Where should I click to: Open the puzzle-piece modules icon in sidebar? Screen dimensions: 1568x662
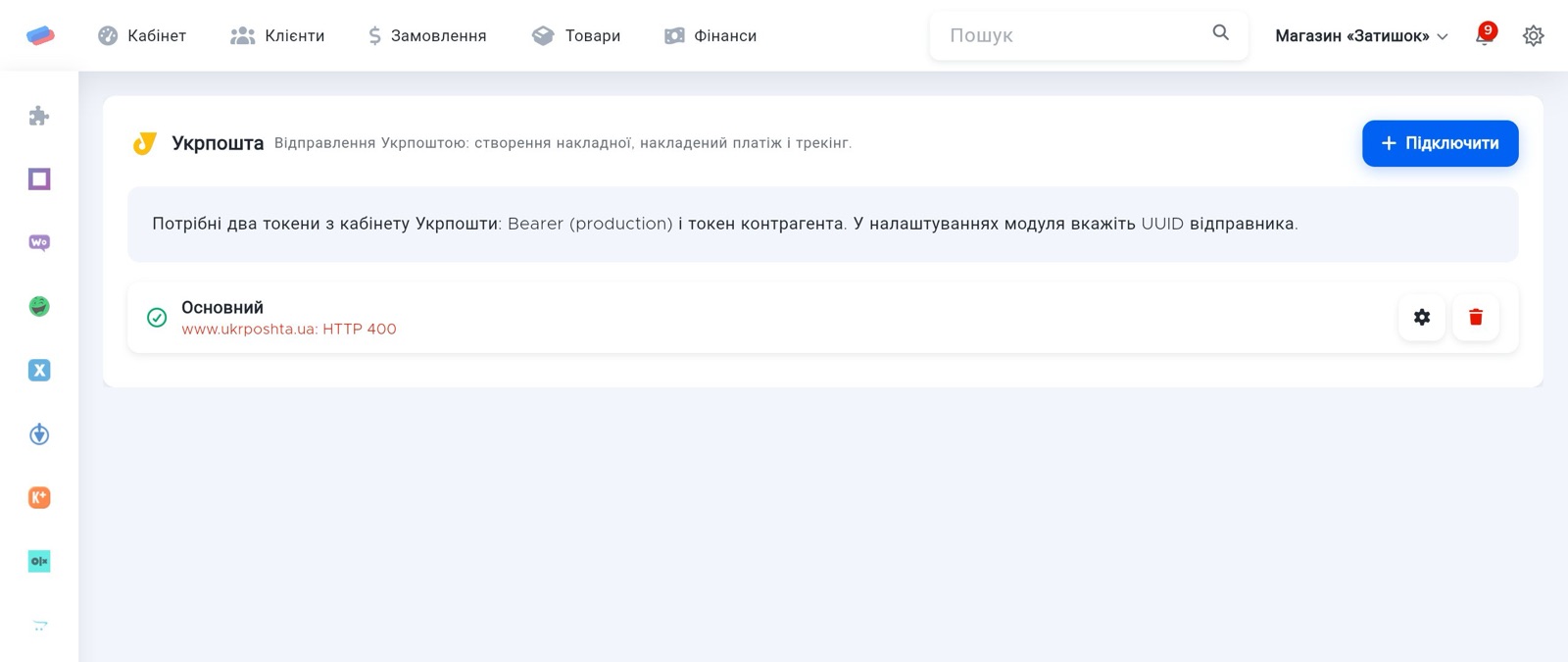tap(39, 116)
